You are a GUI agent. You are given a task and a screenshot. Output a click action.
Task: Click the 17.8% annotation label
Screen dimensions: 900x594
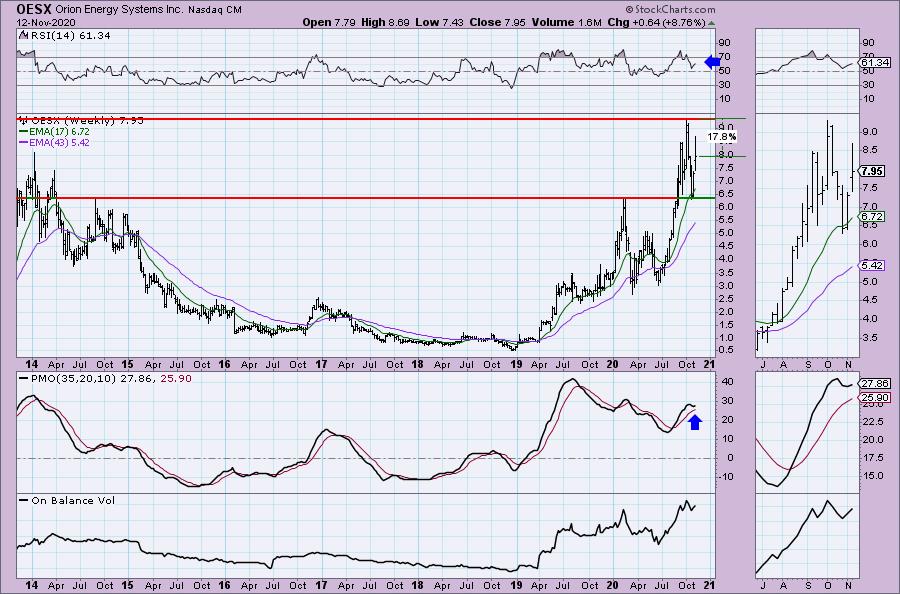[721, 137]
